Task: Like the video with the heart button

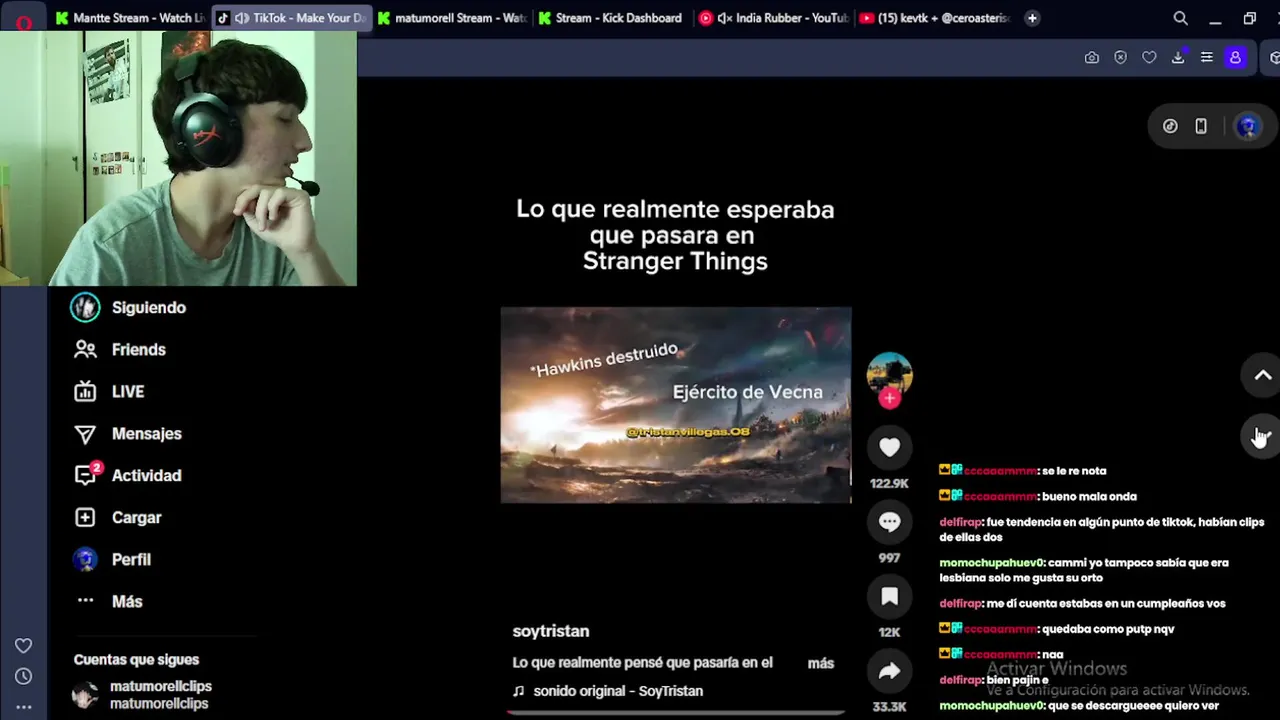Action: click(889, 447)
